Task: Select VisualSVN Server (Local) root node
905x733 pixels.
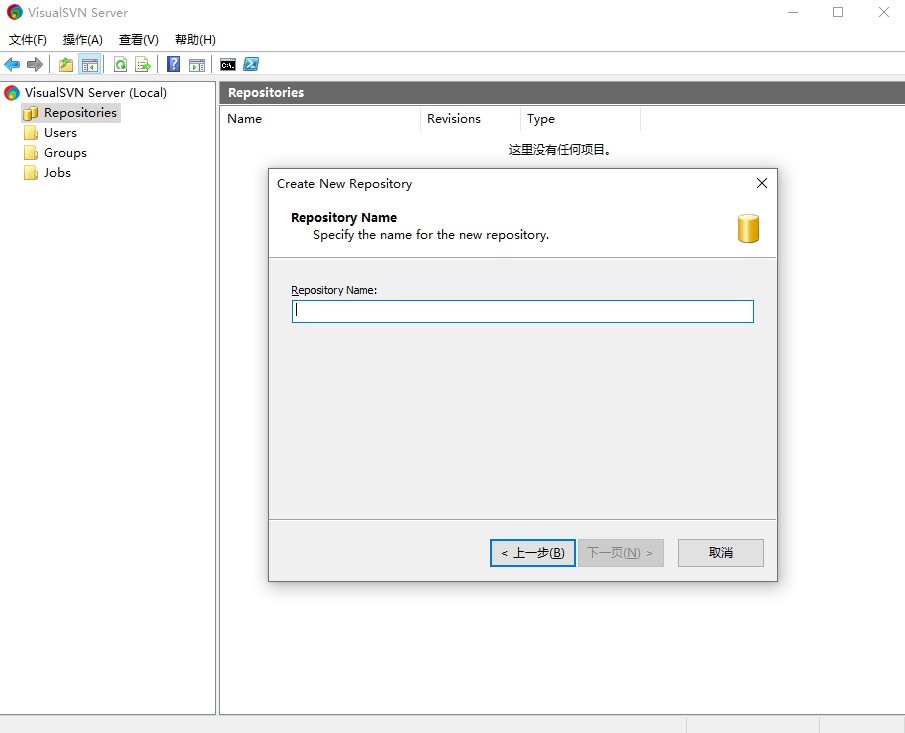Action: coord(95,93)
